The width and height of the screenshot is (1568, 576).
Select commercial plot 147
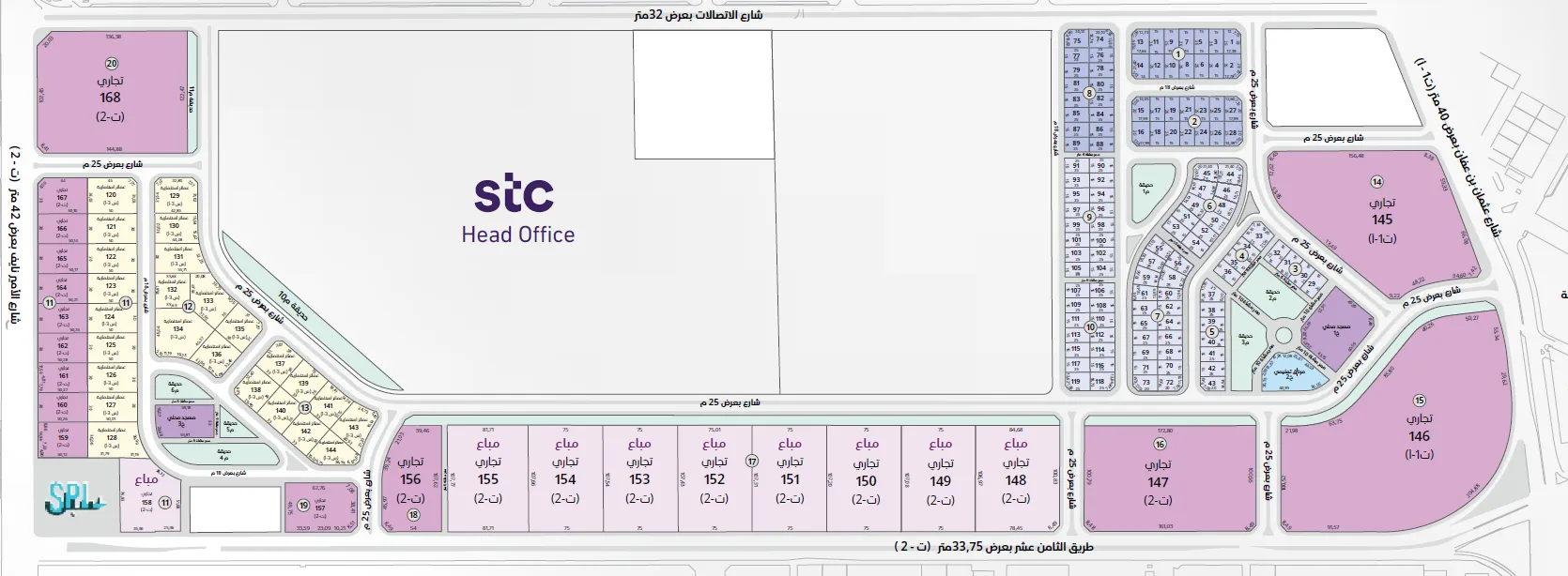click(x=1170, y=478)
